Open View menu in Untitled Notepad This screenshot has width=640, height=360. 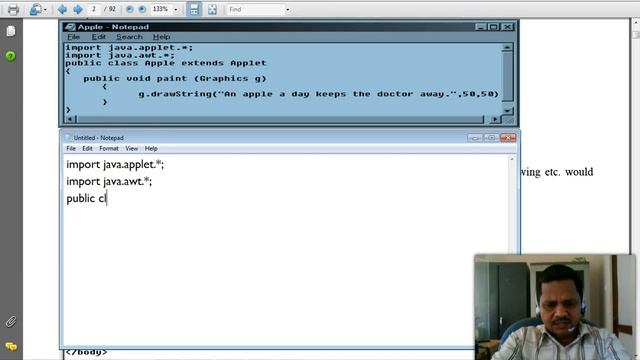pos(131,149)
